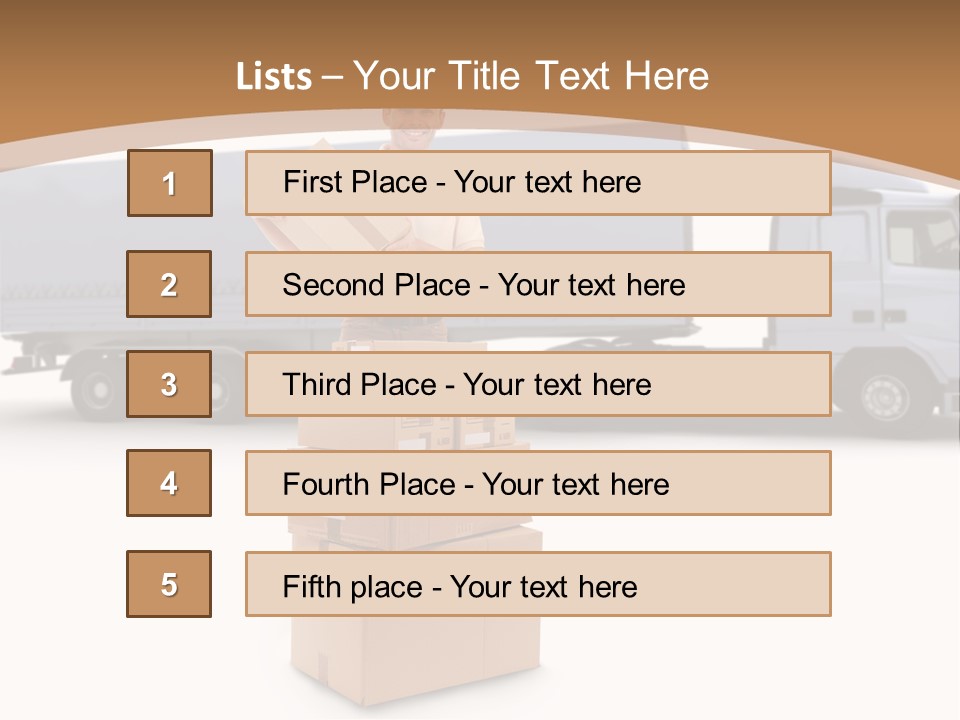The height and width of the screenshot is (720, 960).
Task: Click the slide title text
Action: (473, 77)
